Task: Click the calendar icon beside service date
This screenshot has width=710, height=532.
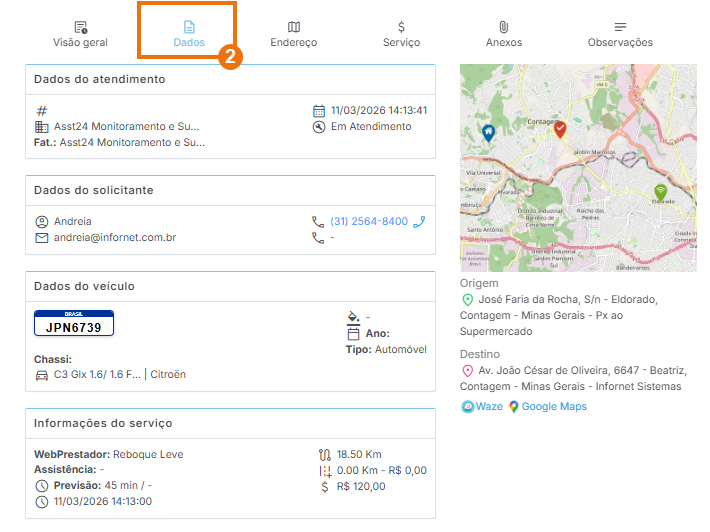Action: [x=319, y=111]
